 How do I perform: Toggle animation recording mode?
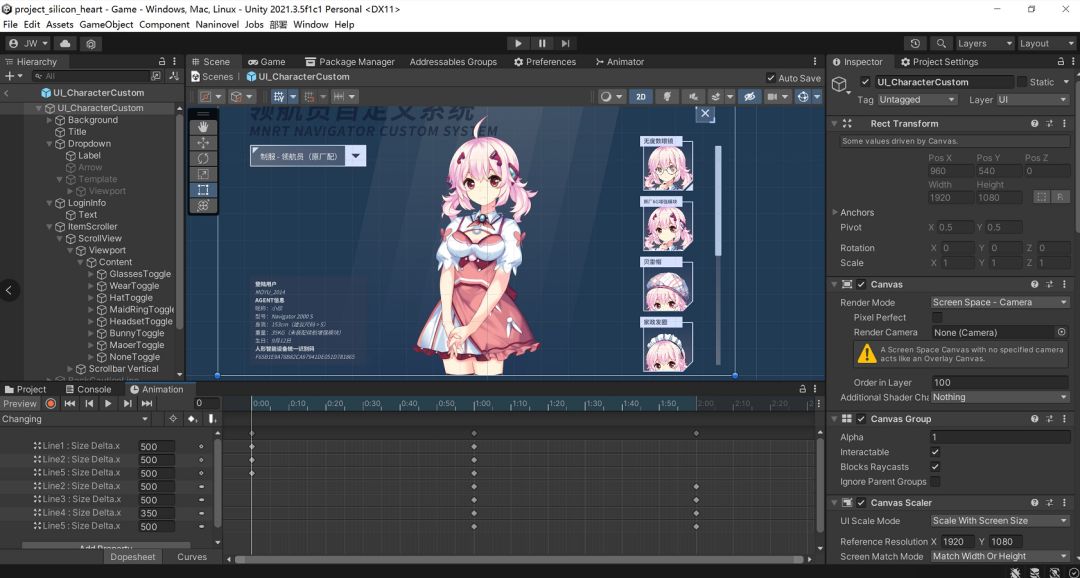point(51,404)
